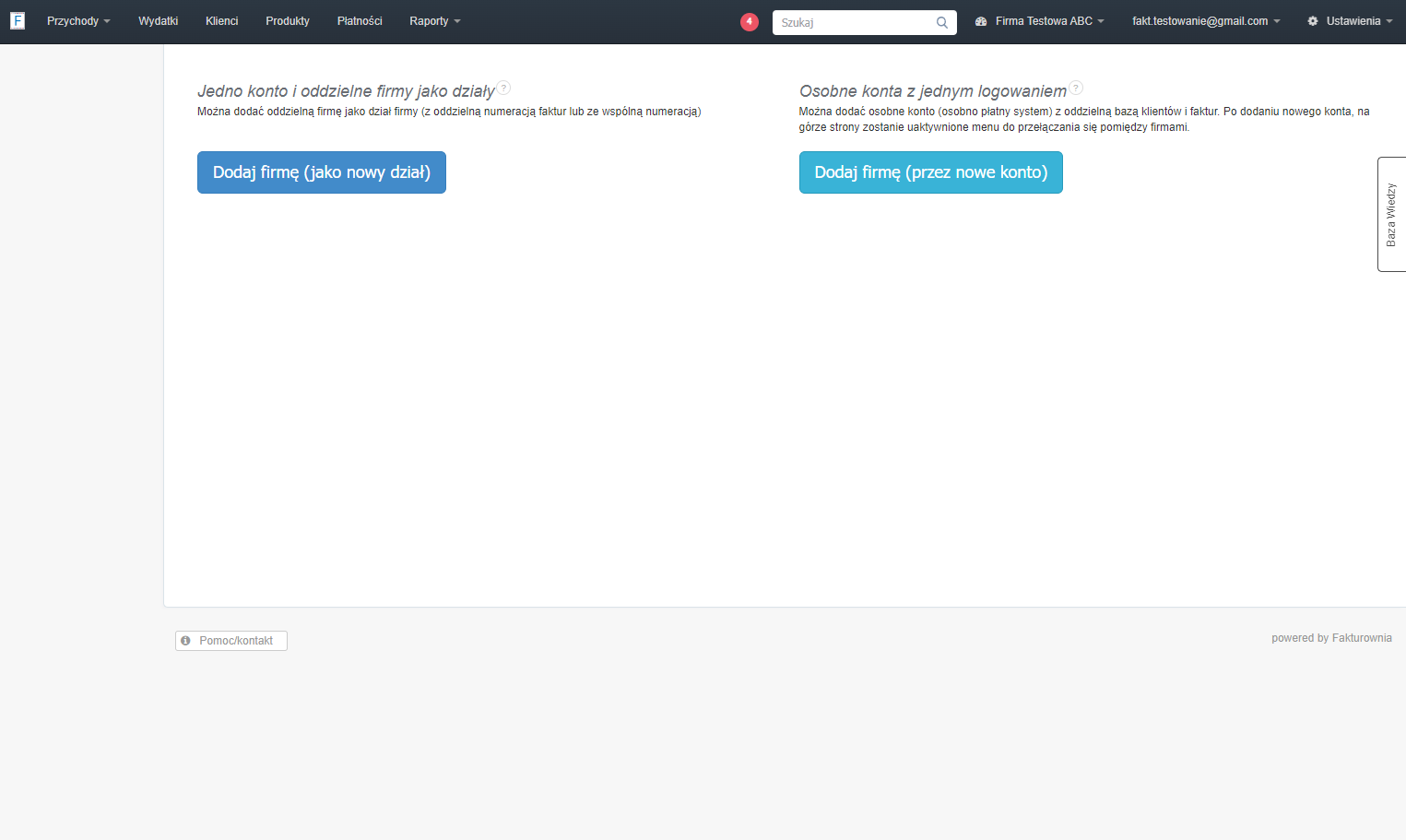Open the notifications badge showing 4
The width and height of the screenshot is (1406, 840).
click(750, 21)
